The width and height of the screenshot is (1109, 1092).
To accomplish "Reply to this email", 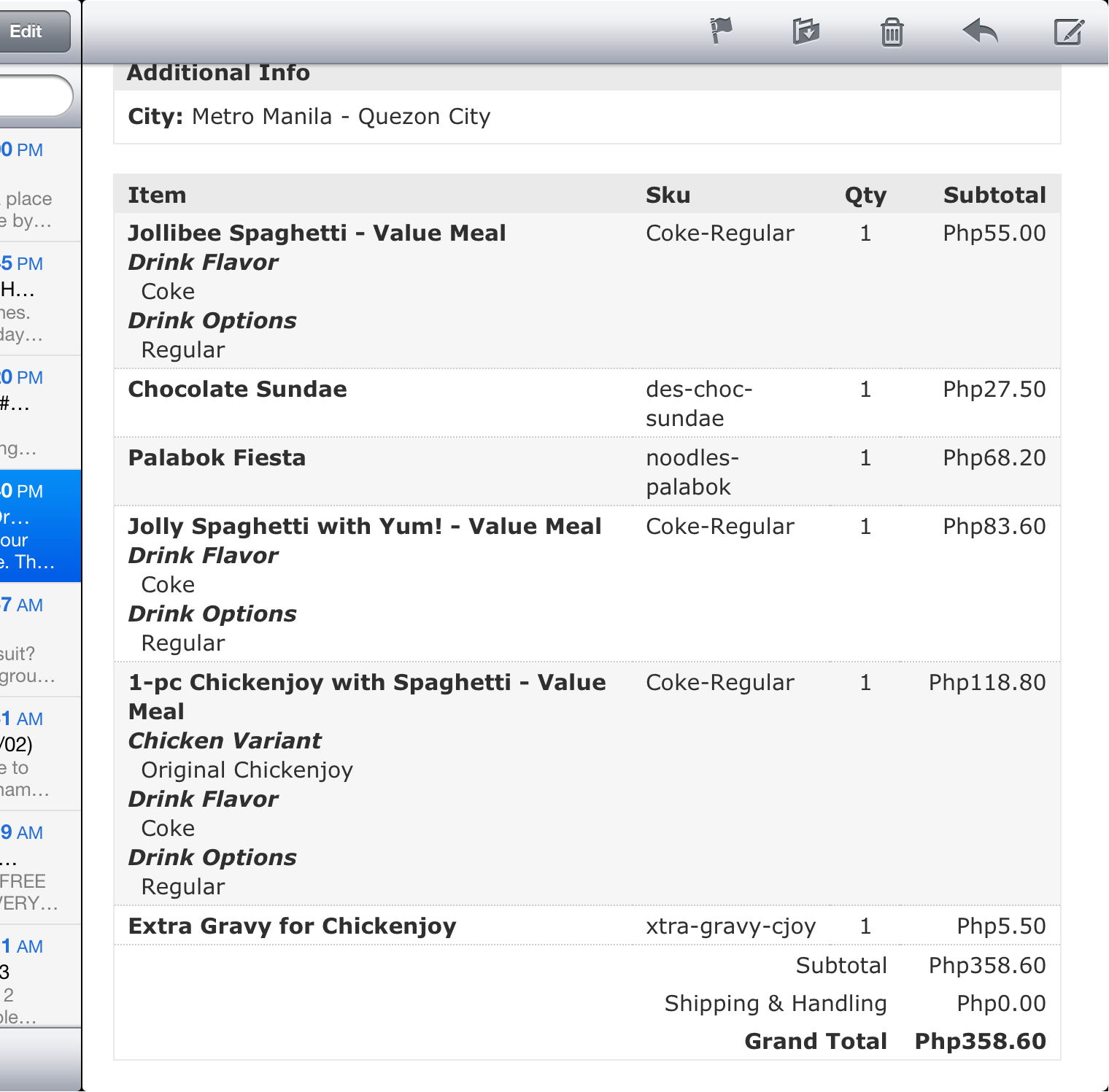I will coord(980,31).
